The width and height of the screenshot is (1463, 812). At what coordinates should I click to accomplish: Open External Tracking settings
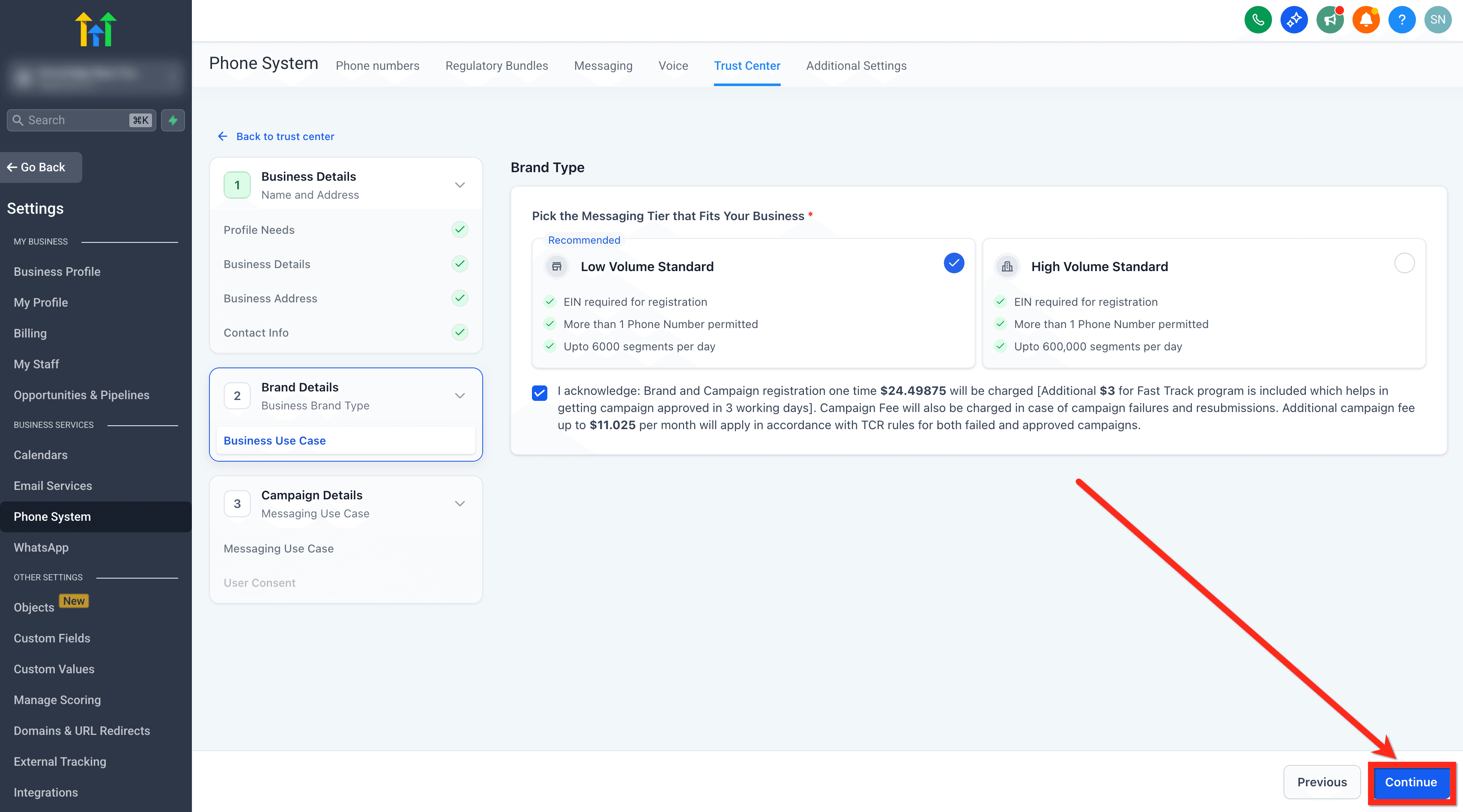pos(60,761)
